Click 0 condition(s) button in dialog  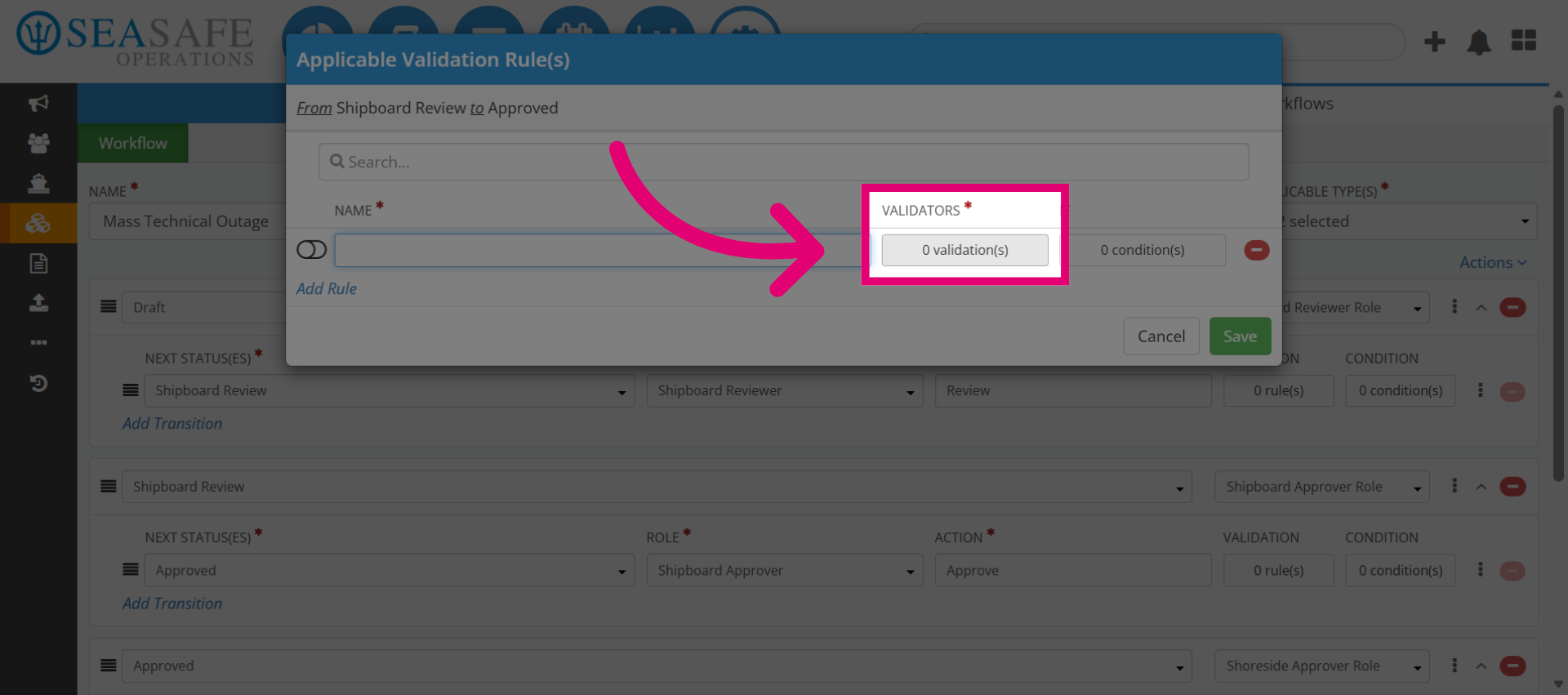1143,250
